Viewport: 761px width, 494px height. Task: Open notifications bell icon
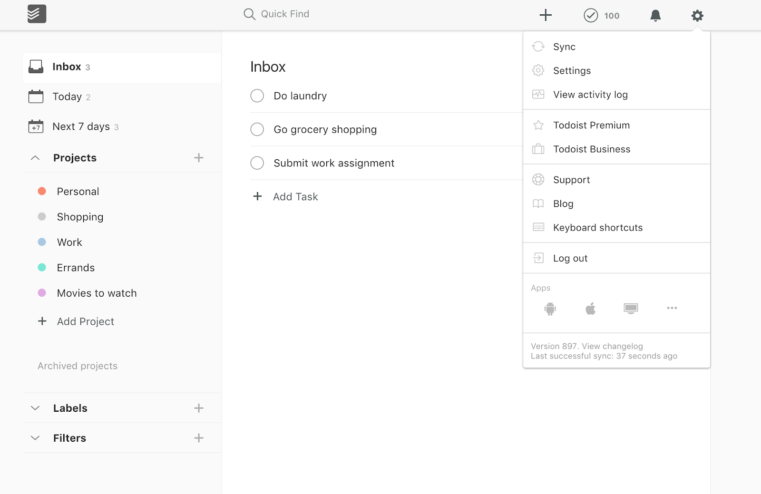(x=655, y=16)
